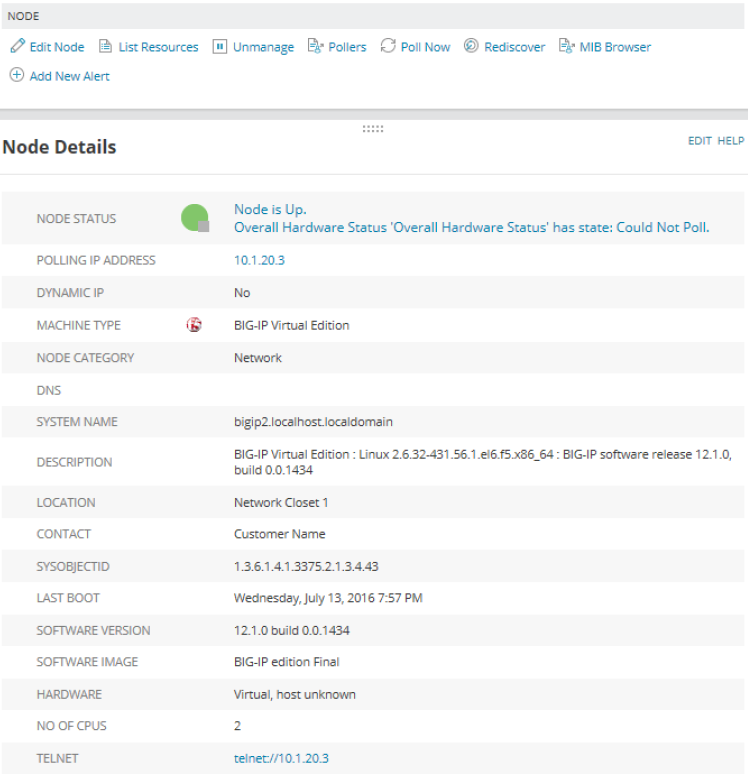The height and width of the screenshot is (777, 748).
Task: Click the MIB Browser icon
Action: (567, 46)
